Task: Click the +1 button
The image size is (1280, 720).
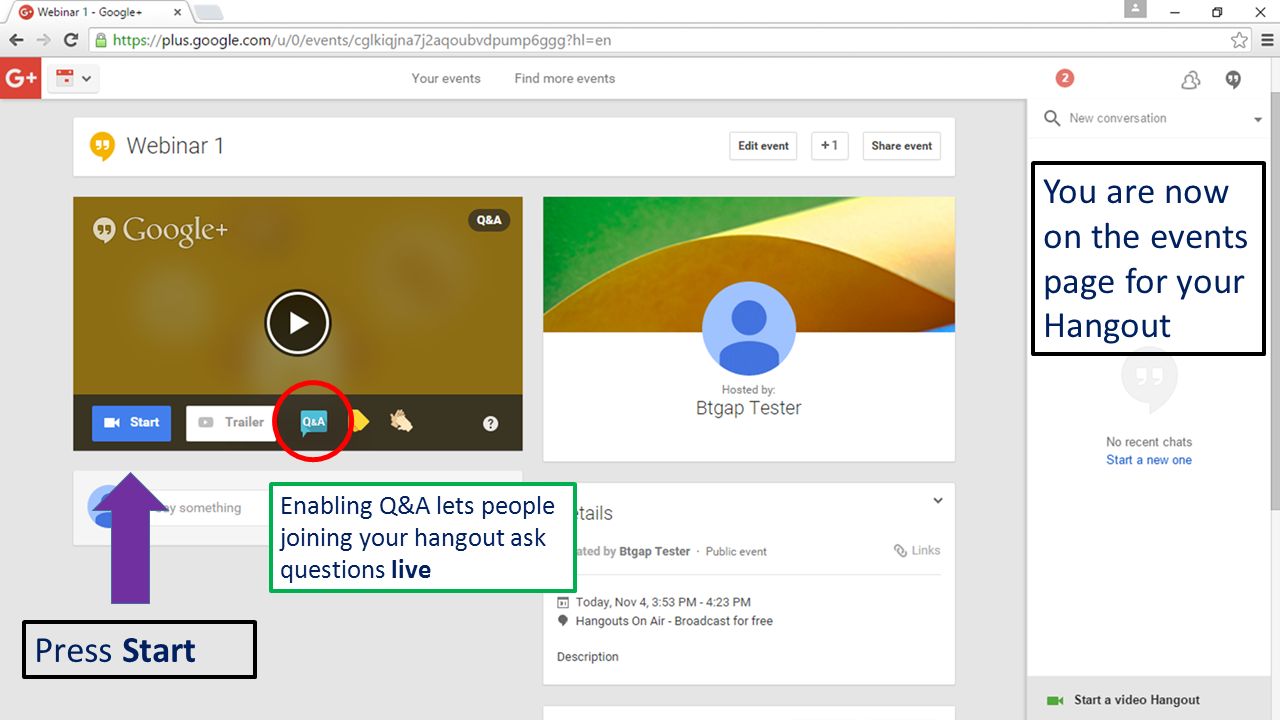Action: pos(830,146)
